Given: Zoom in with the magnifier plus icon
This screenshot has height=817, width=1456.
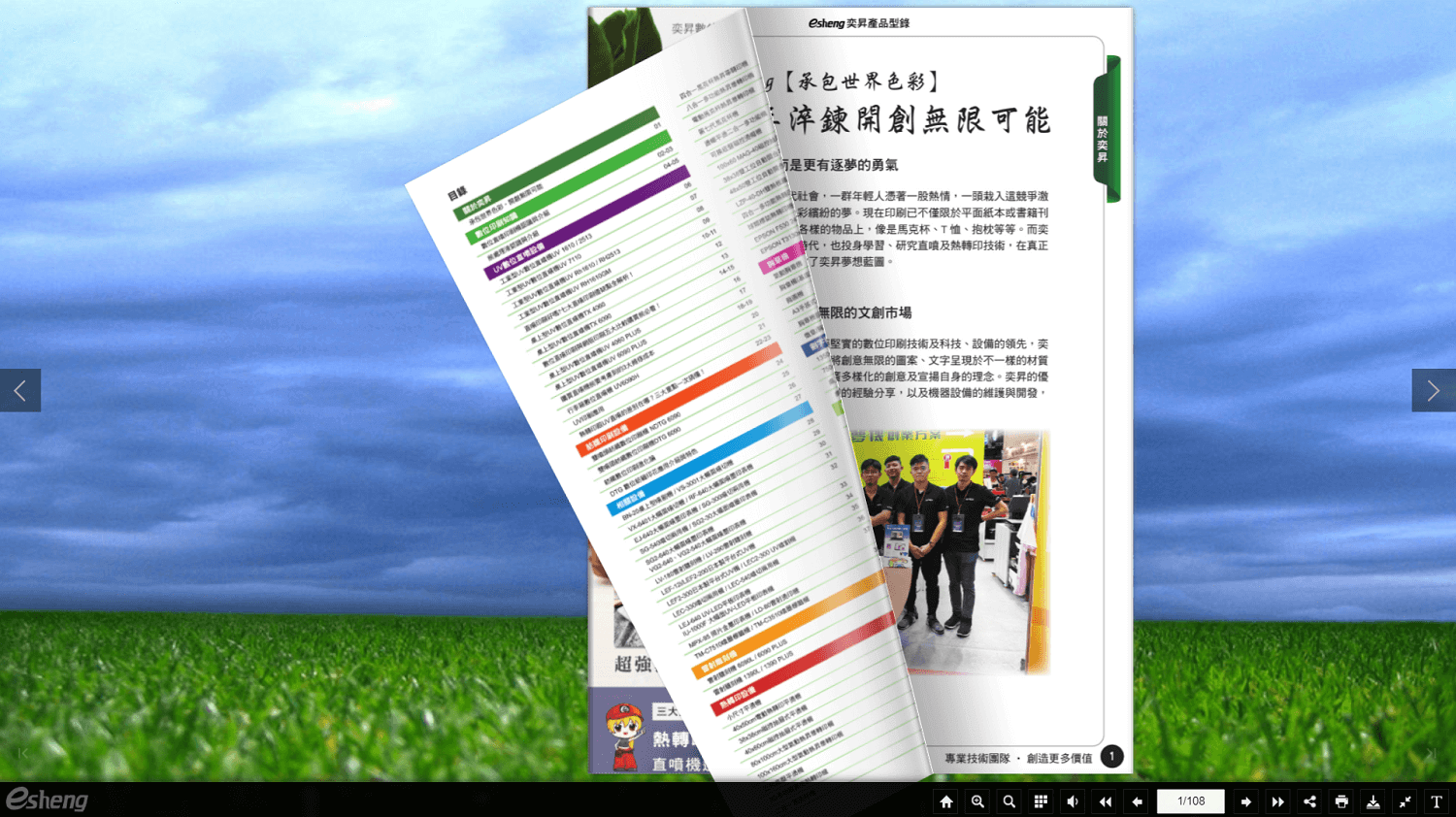Looking at the screenshot, I should click(977, 801).
